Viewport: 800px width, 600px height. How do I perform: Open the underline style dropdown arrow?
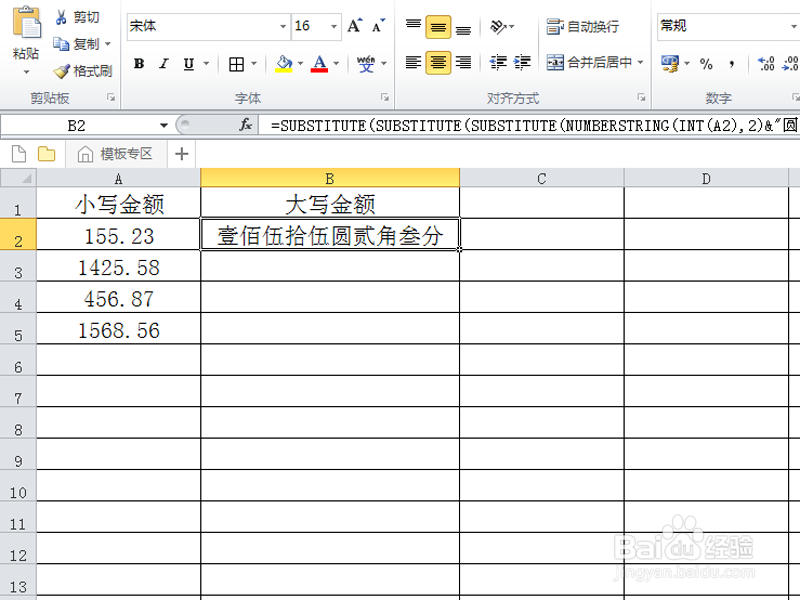pyautogui.click(x=206, y=64)
